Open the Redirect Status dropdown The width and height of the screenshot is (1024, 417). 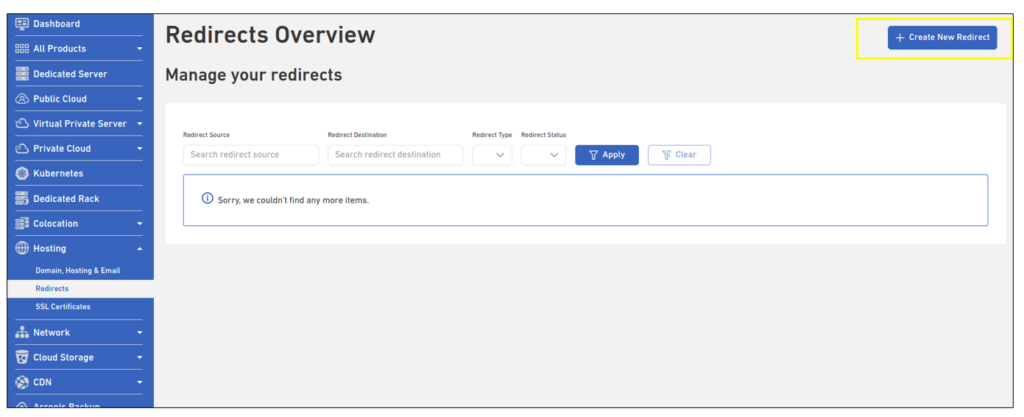pyautogui.click(x=543, y=155)
